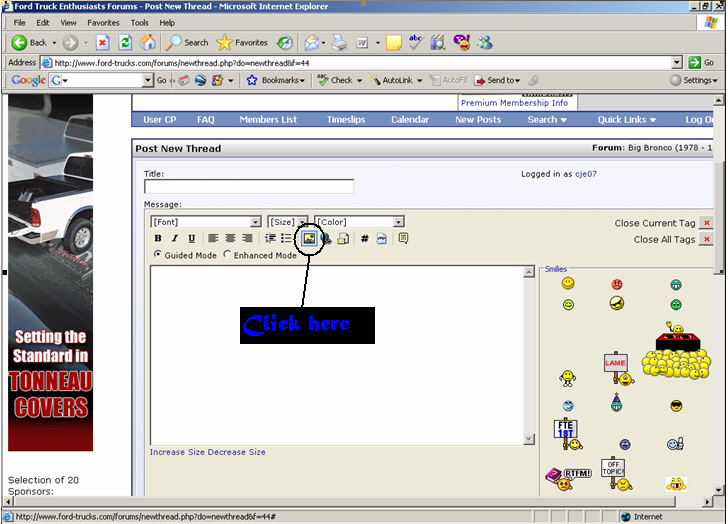Insert the red angry smiley
728x524 pixels.
tap(617, 284)
